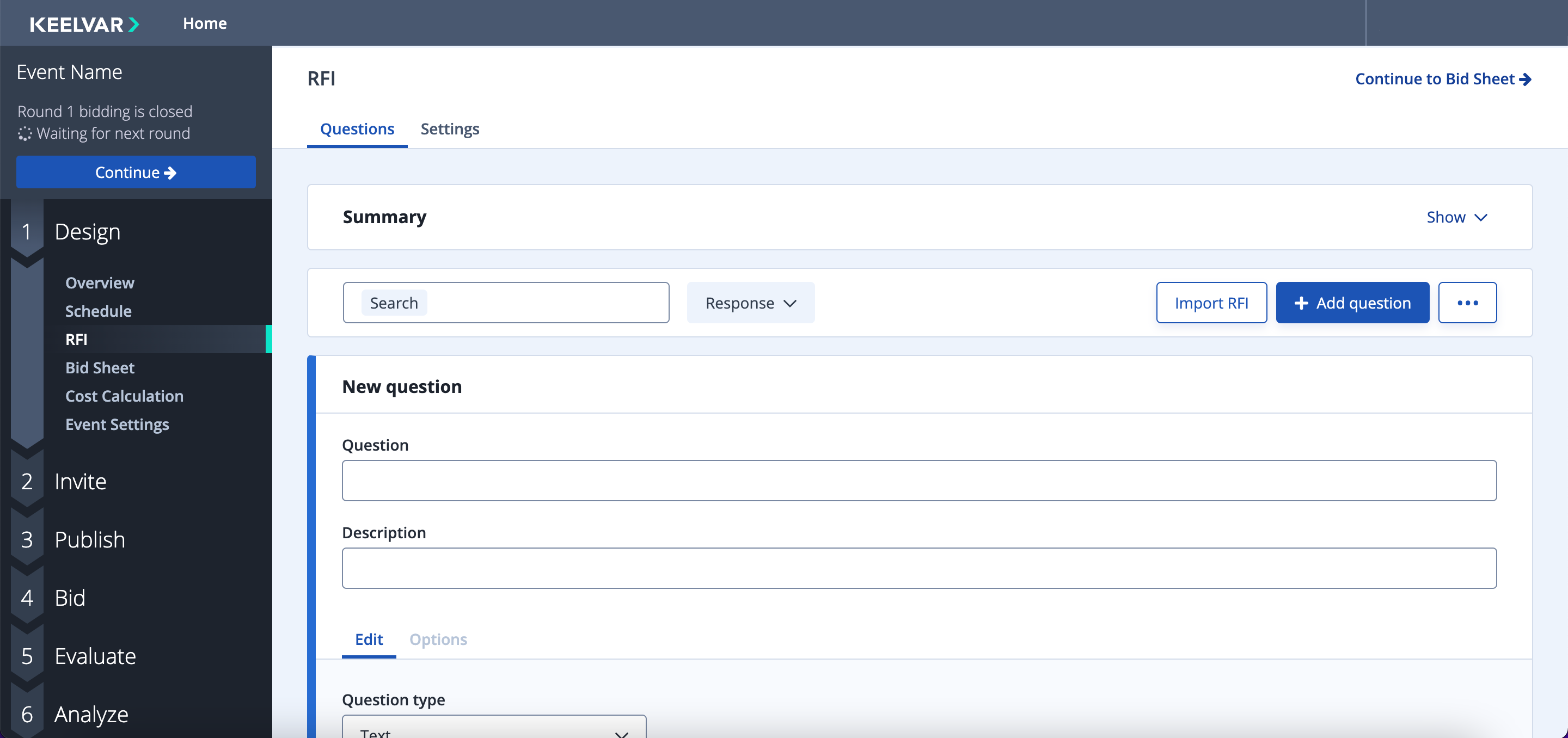
Task: Open the three-dots more options button
Action: tap(1467, 303)
